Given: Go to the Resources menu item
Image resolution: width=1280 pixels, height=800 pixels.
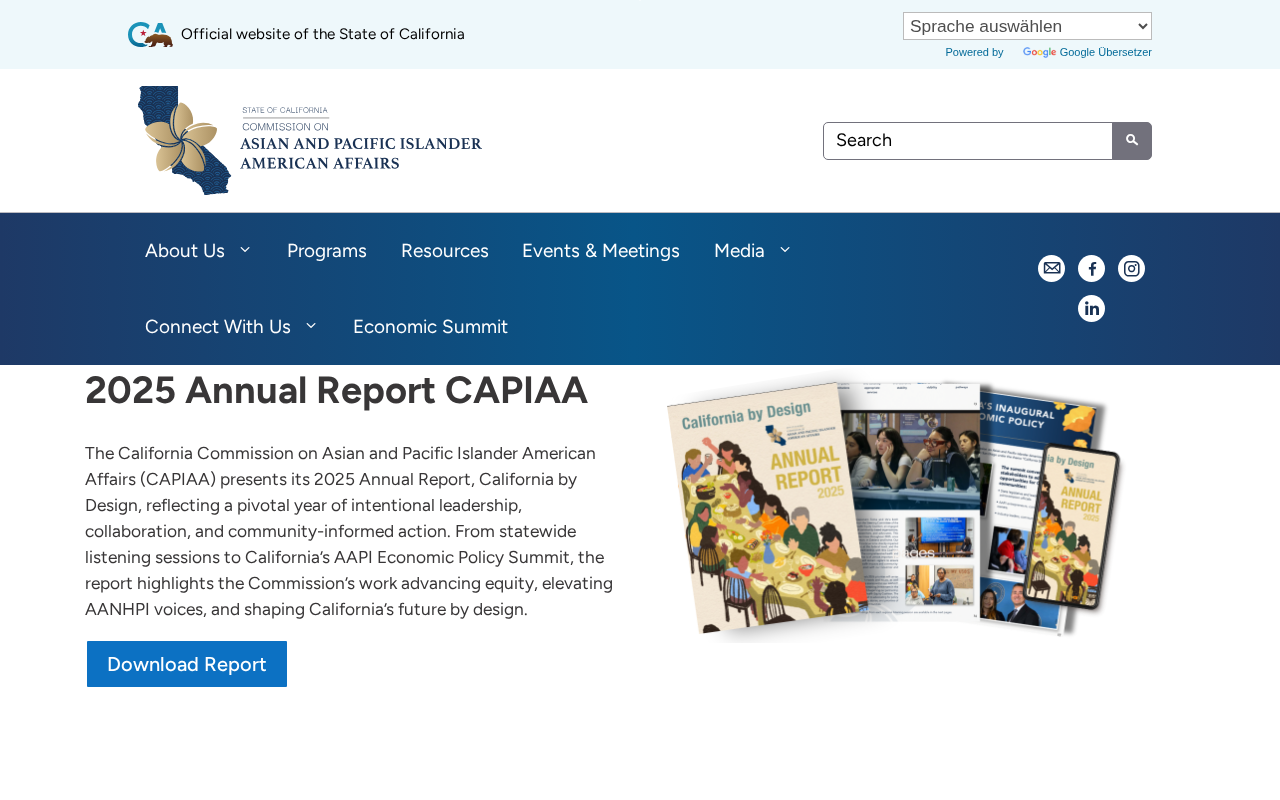Looking at the screenshot, I should pos(445,251).
